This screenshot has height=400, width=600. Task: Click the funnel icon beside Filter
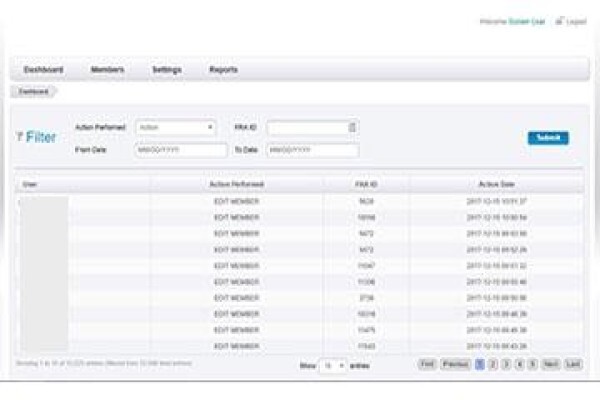point(20,137)
